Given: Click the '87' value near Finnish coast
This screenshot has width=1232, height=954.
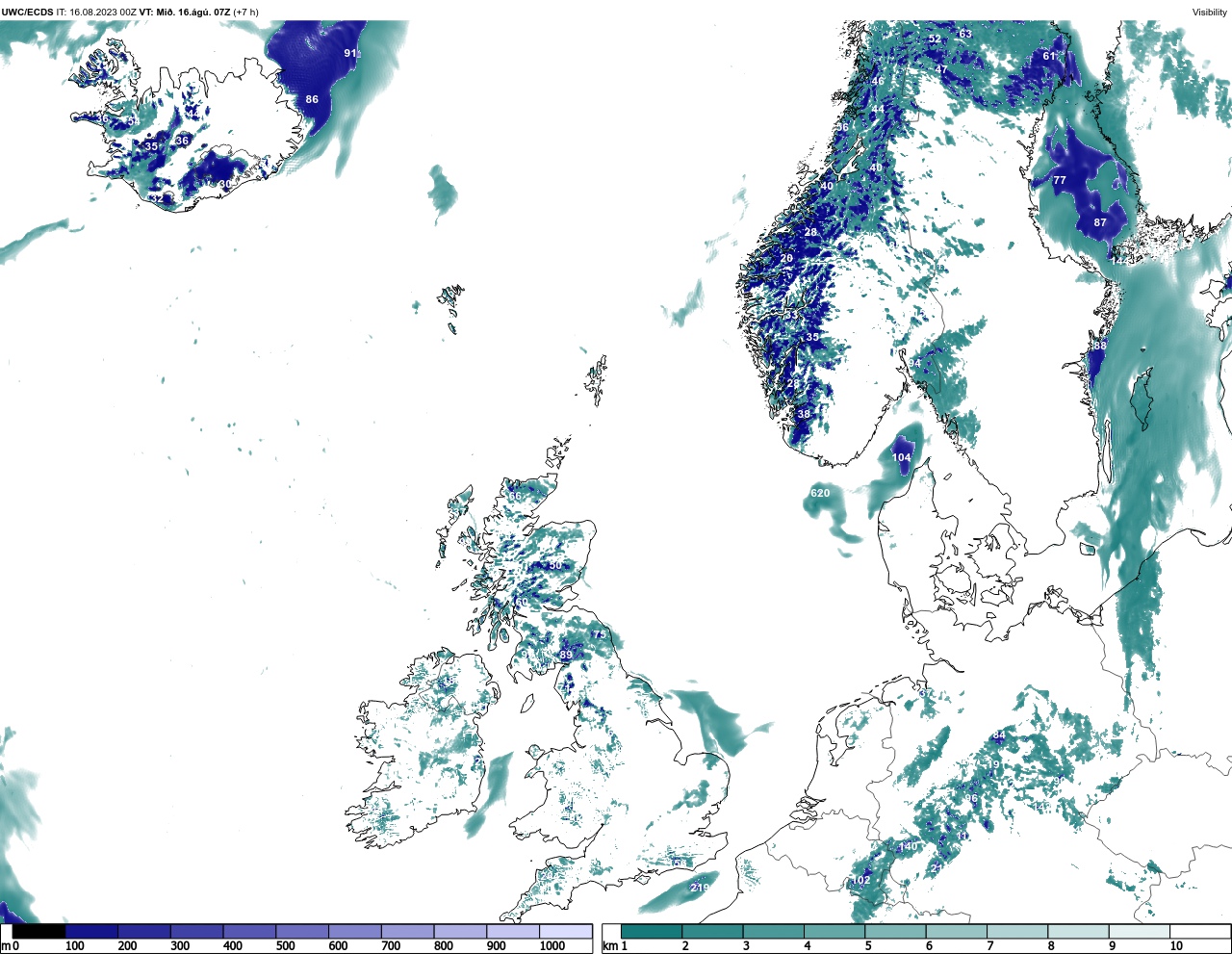Looking at the screenshot, I should [x=1100, y=222].
